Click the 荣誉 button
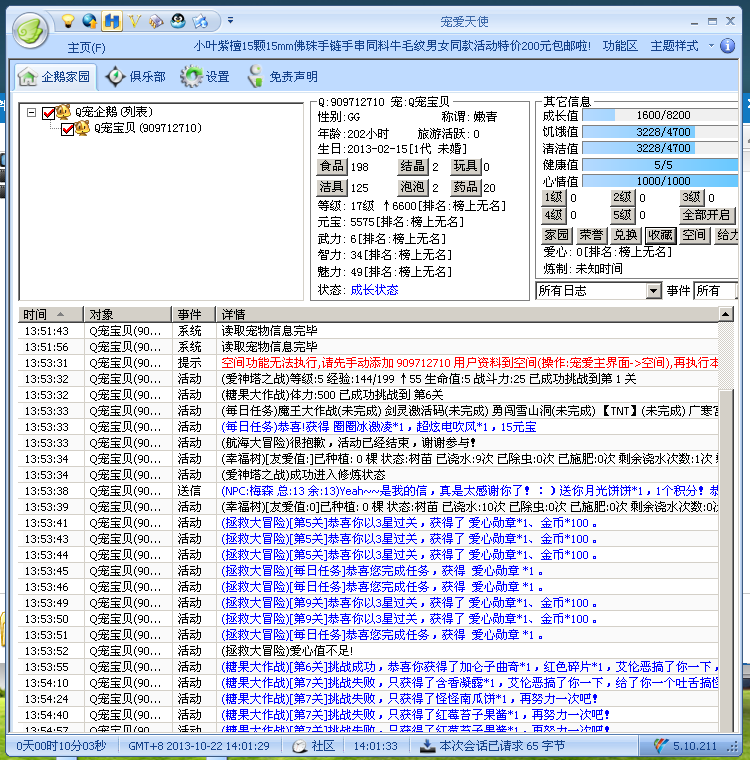750x760 pixels. pyautogui.click(x=591, y=235)
